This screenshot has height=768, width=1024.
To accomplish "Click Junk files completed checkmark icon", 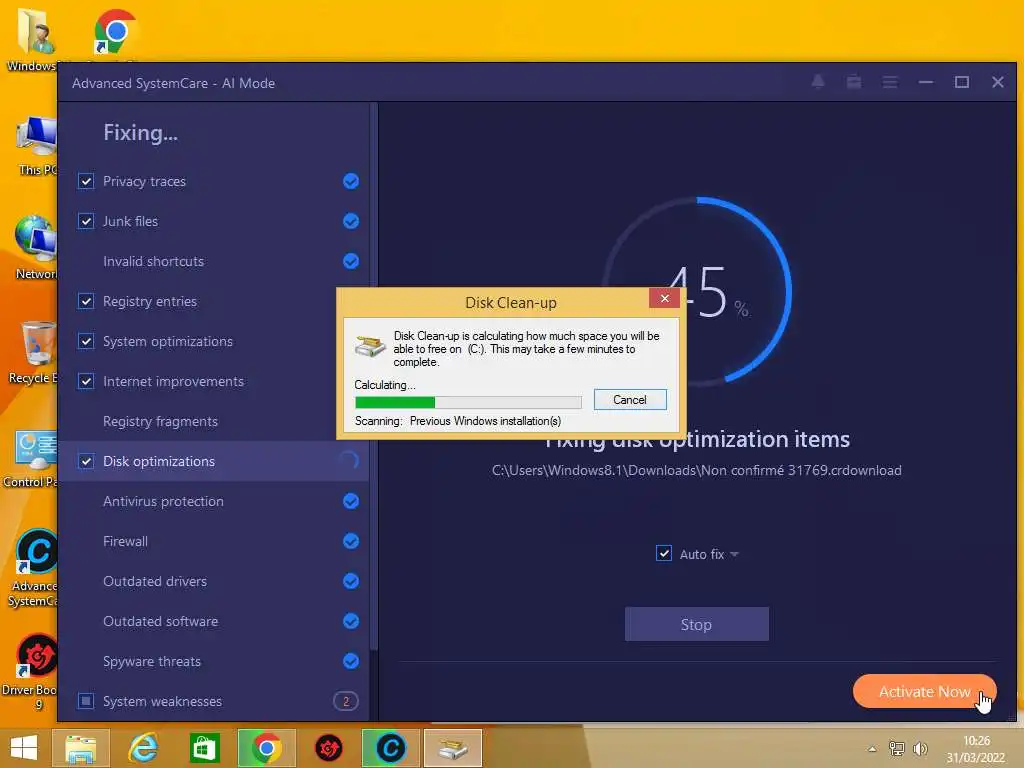I will [x=351, y=221].
